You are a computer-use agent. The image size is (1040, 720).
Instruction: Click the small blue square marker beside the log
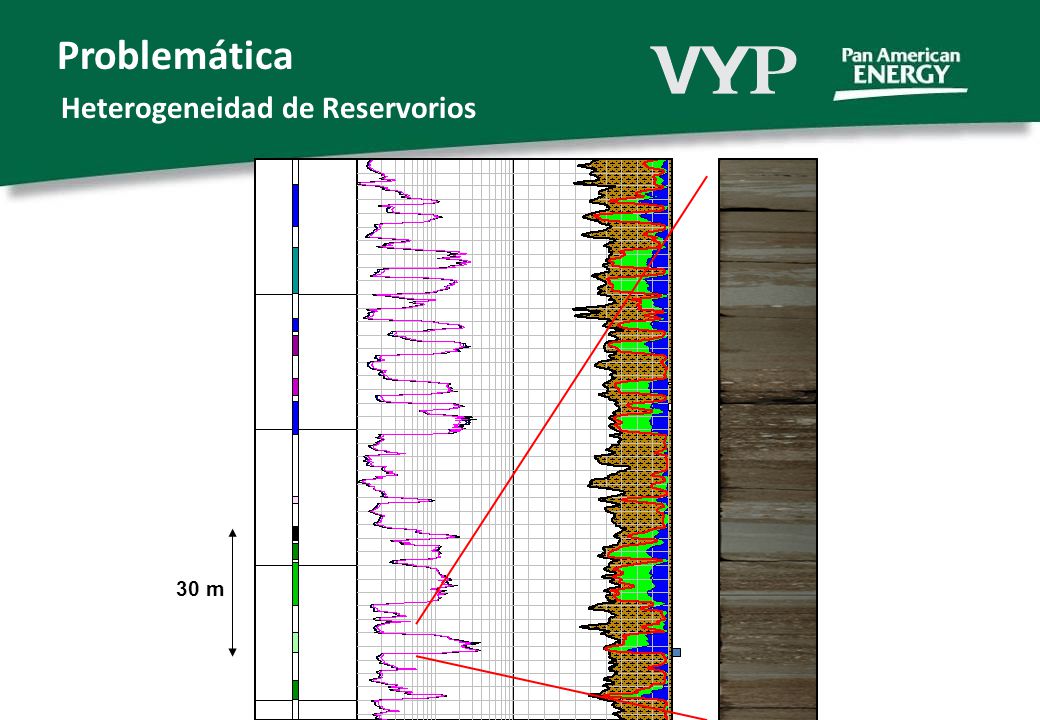[677, 652]
